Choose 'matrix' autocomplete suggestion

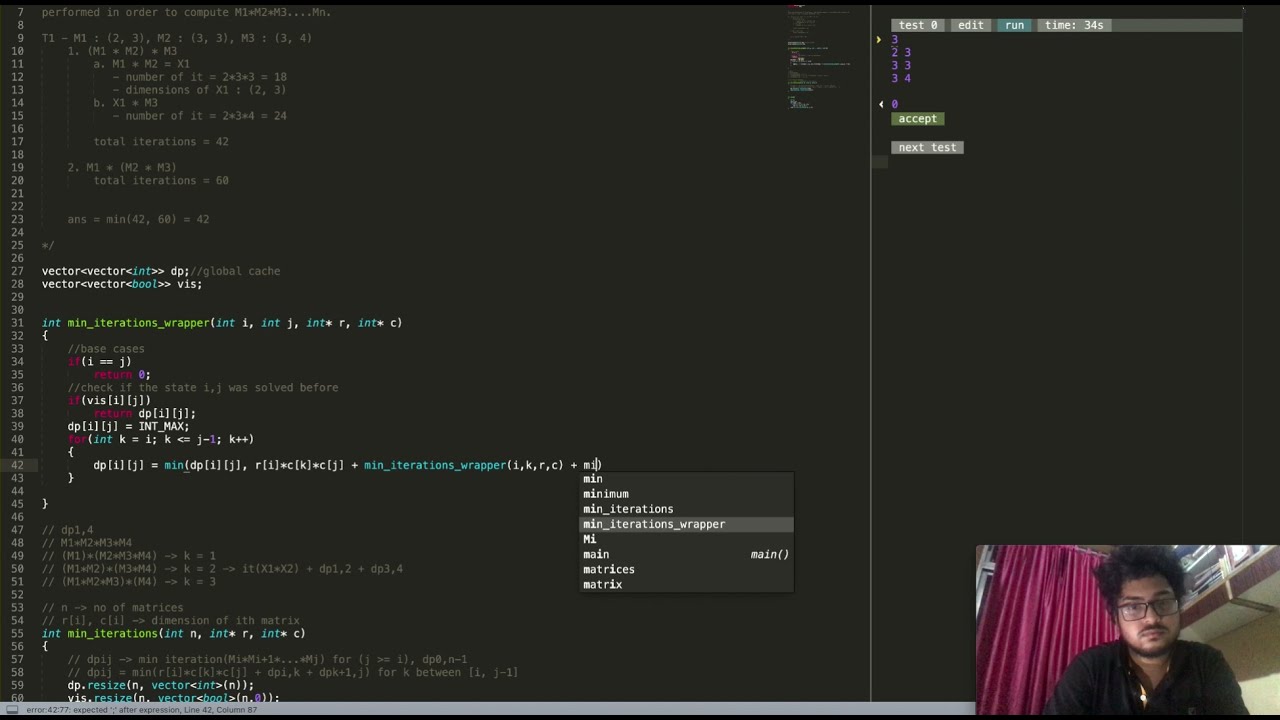pos(687,584)
